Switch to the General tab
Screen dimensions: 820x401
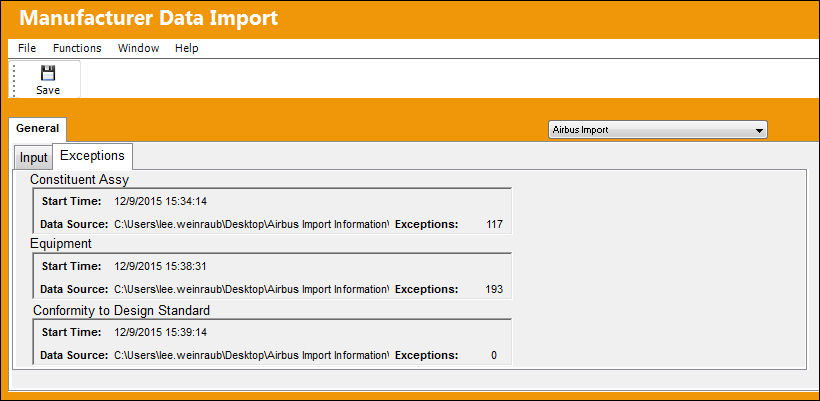(38, 129)
